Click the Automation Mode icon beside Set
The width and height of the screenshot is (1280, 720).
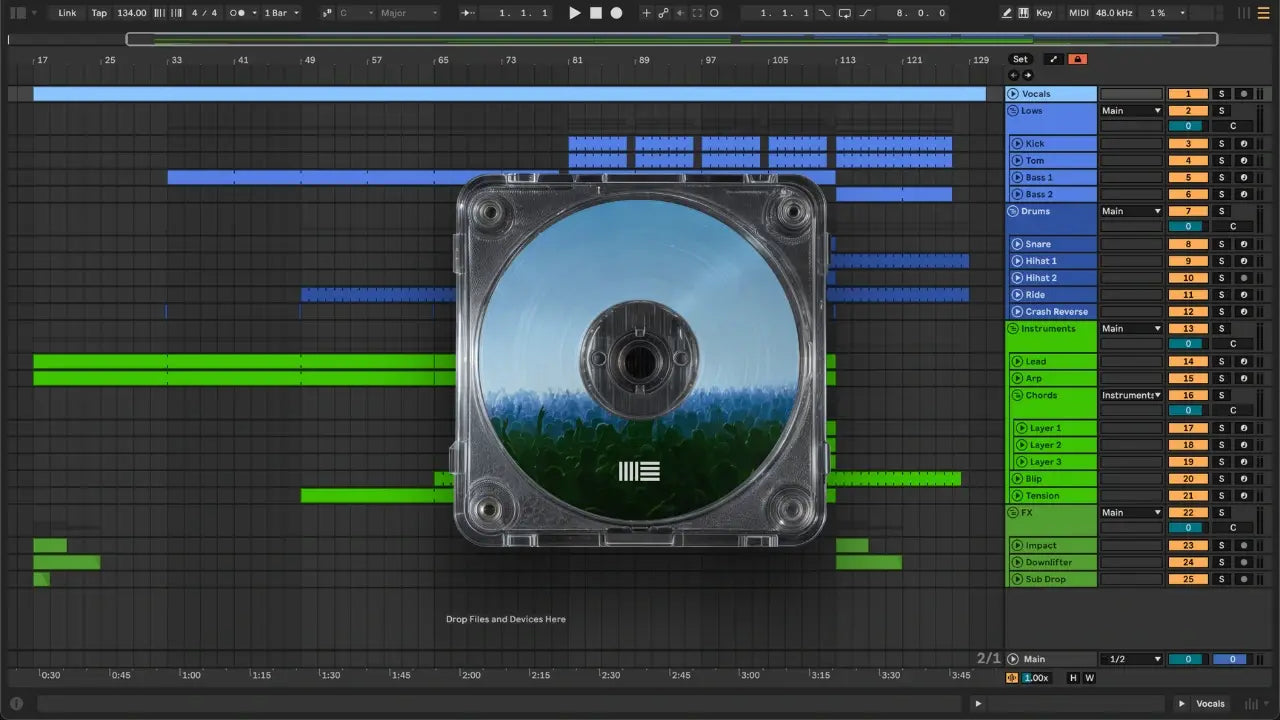click(1053, 59)
